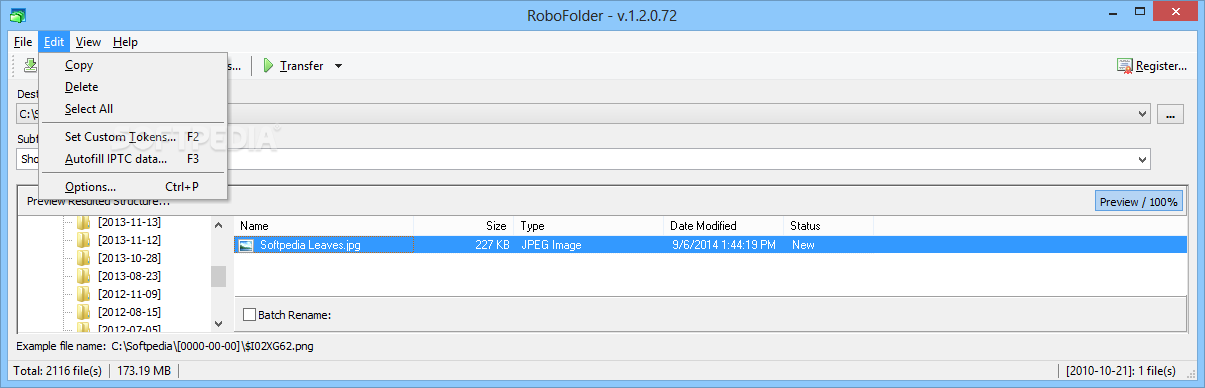
Task: Click the 'New' status cell
Action: pos(803,244)
